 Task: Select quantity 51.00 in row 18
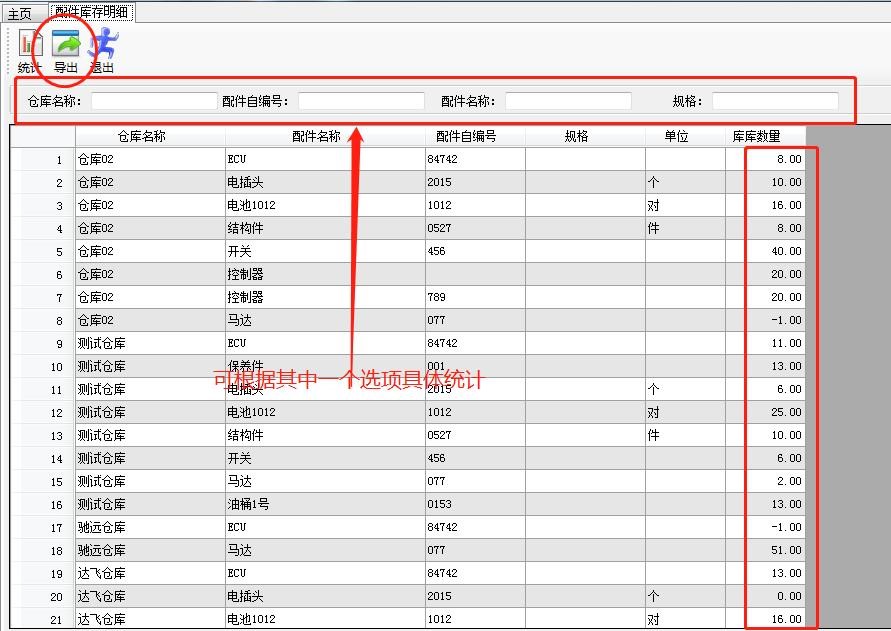click(x=765, y=550)
